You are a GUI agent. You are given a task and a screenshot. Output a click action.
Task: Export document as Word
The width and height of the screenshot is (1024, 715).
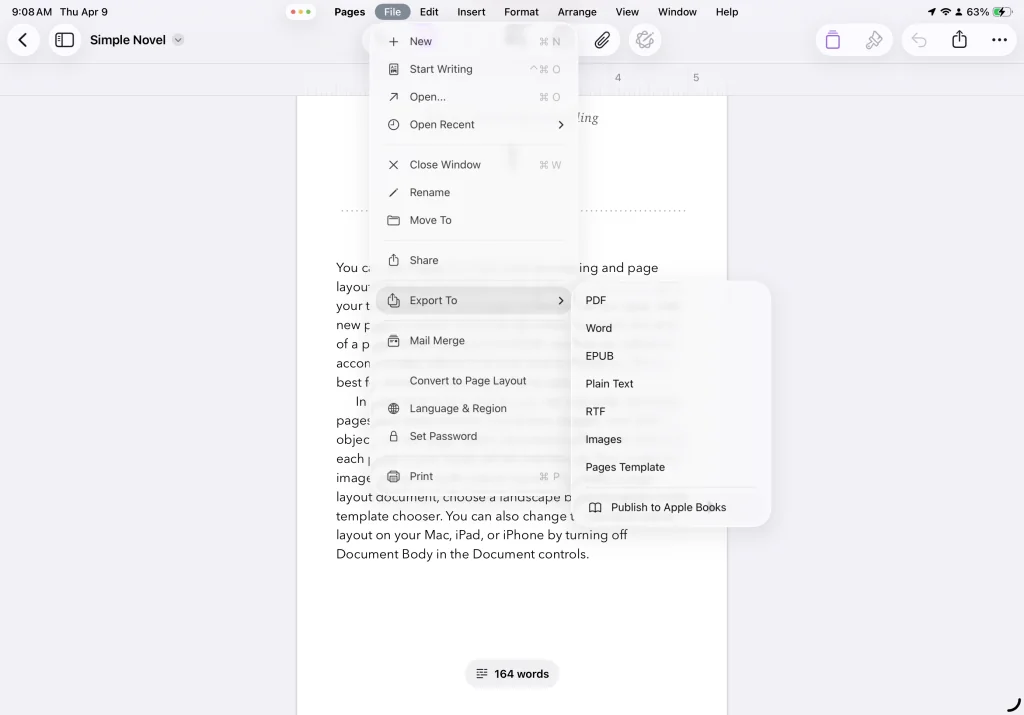pyautogui.click(x=671, y=328)
